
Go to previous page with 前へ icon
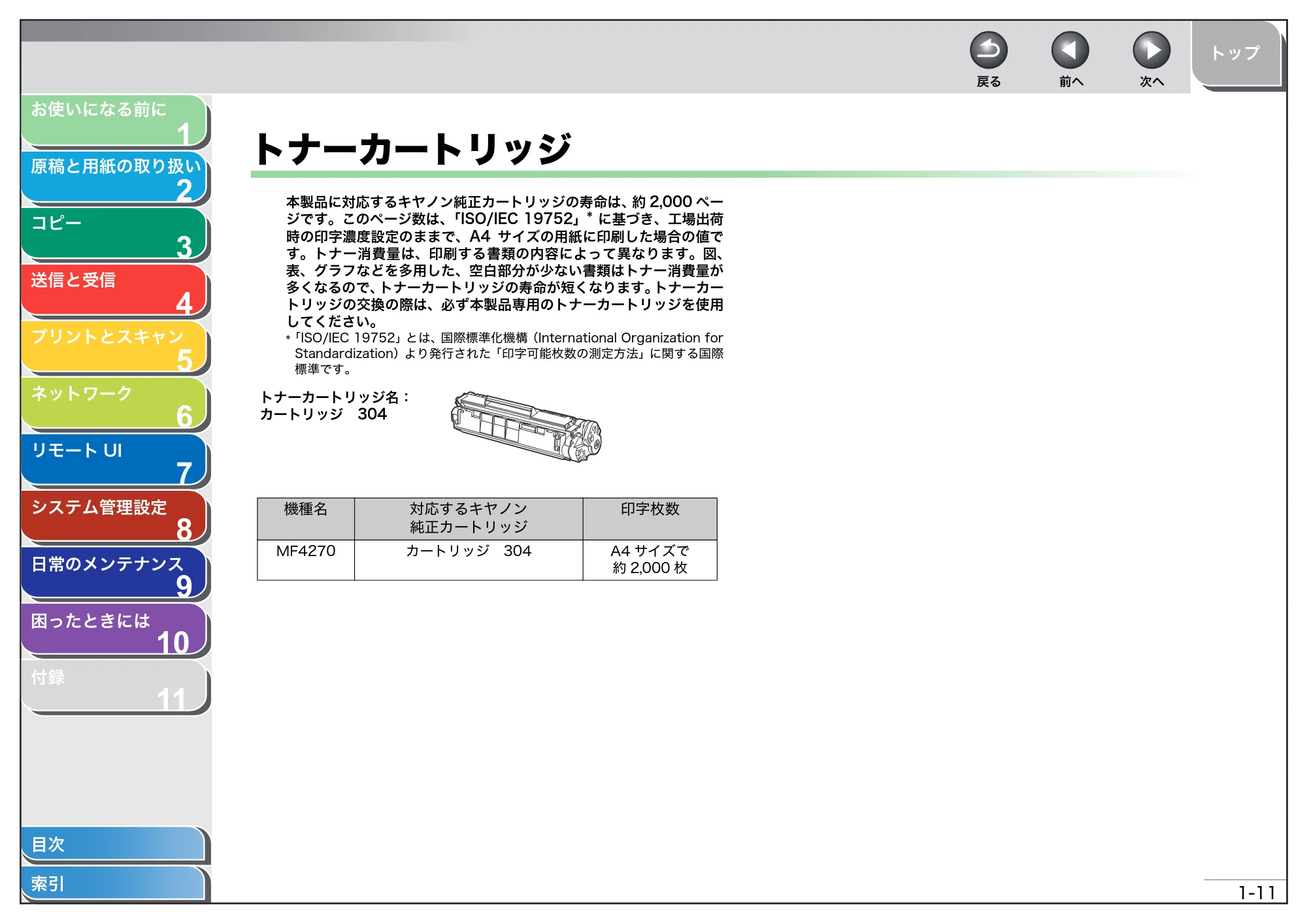(x=1070, y=50)
